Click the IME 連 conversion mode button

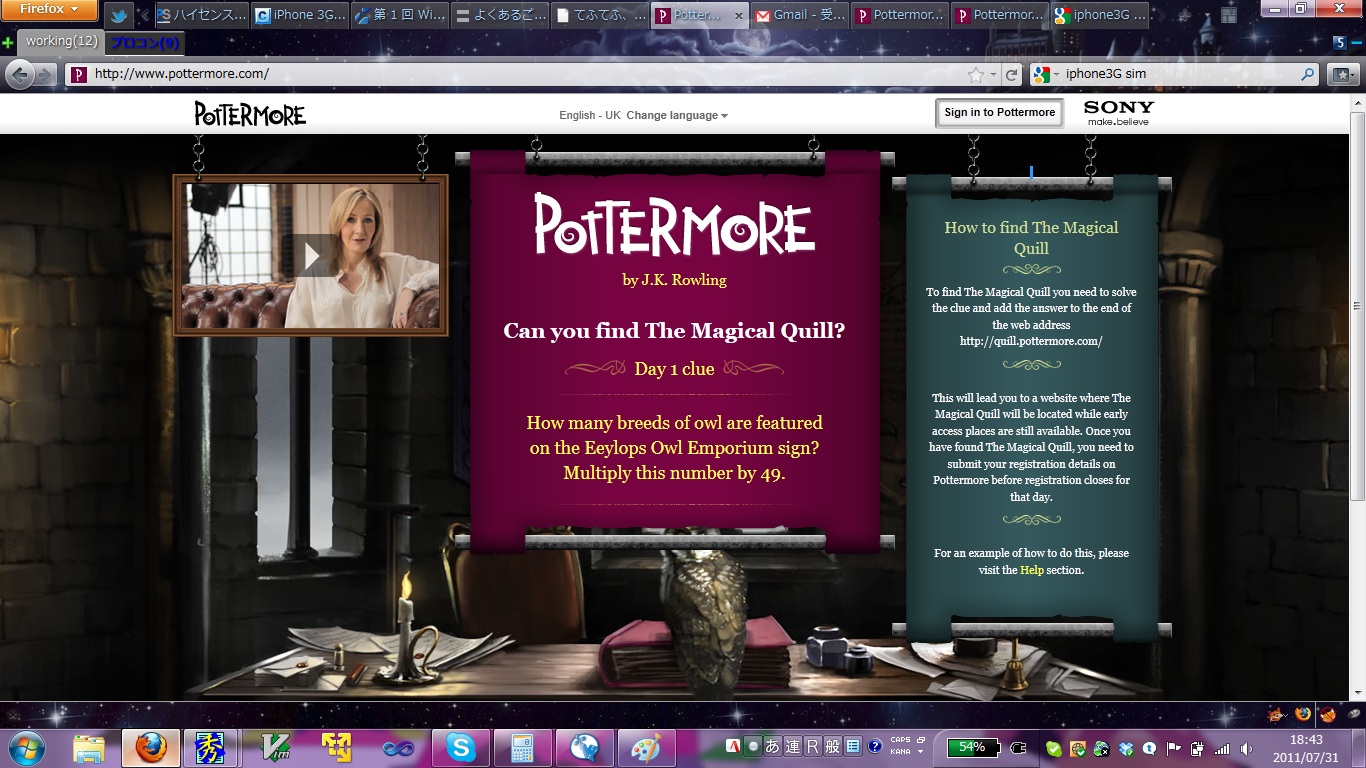click(x=792, y=746)
